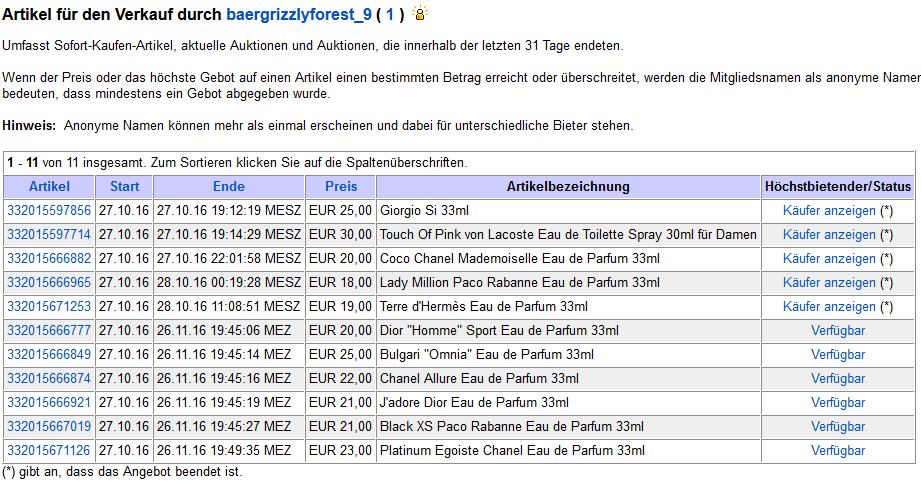The image size is (921, 486).
Task: Select title text Giorgio Si 33ml
Action: (x=424, y=211)
